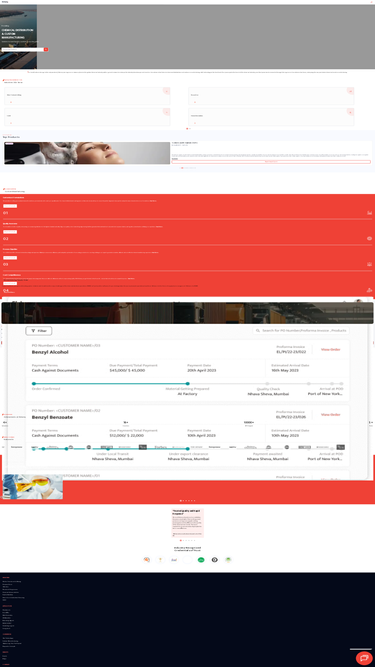375x667 pixels.
Task: Click the $45,000/ $ 45,000 payment value
Action: point(127,370)
